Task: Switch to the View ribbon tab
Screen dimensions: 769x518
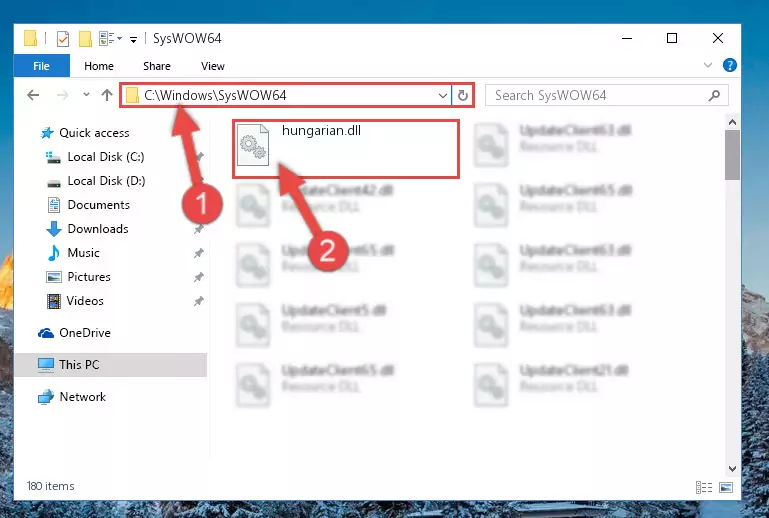Action: [212, 66]
